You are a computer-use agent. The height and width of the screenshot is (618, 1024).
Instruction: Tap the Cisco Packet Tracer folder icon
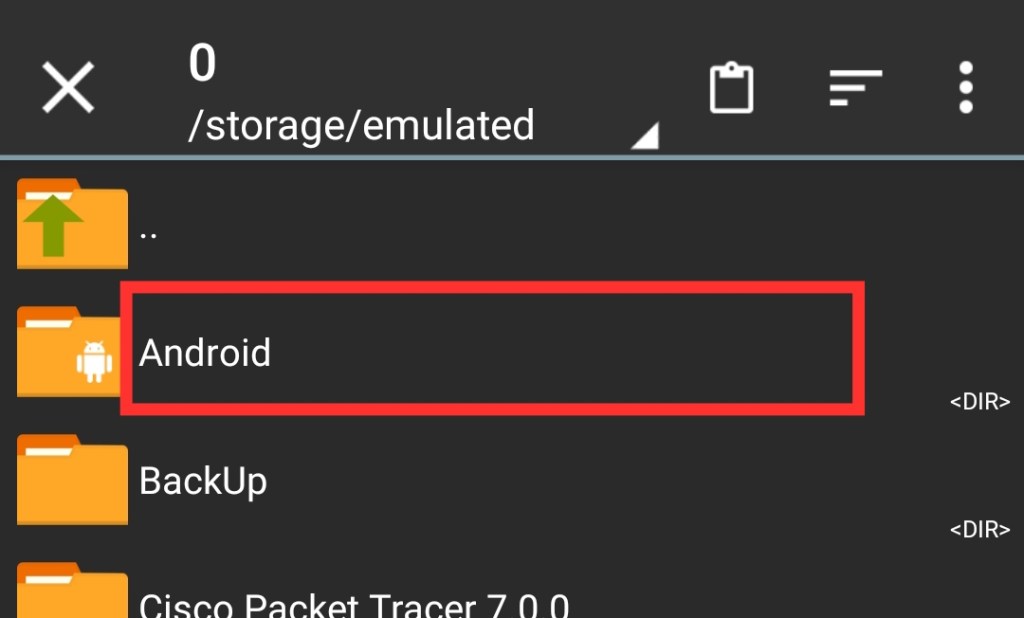(x=72, y=595)
